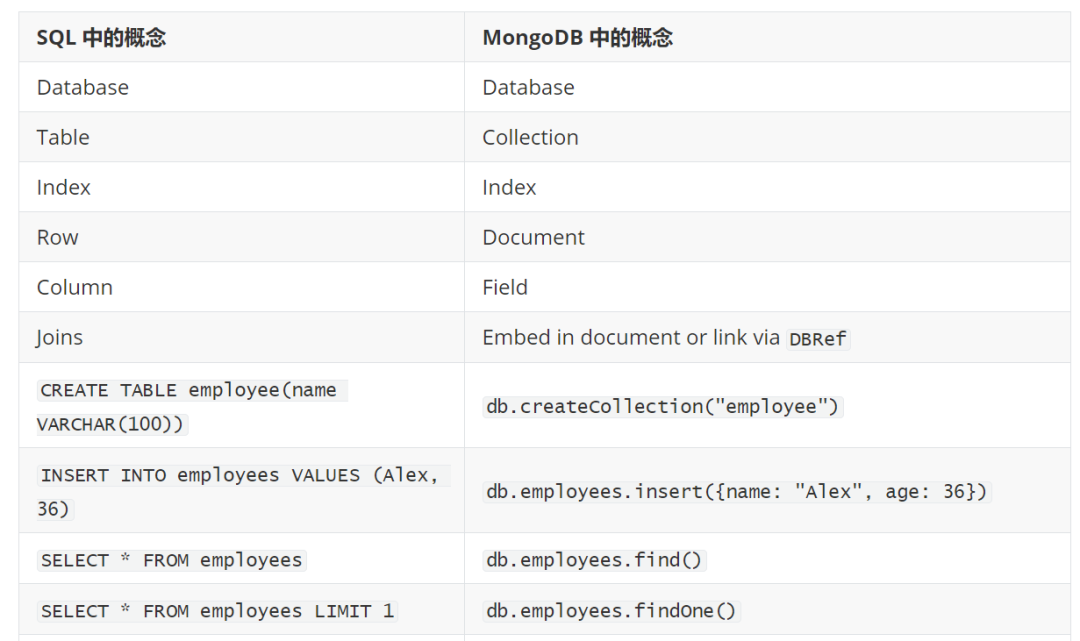Click the "Joins" cell text
The height and width of the screenshot is (641, 1080).
coord(60,338)
